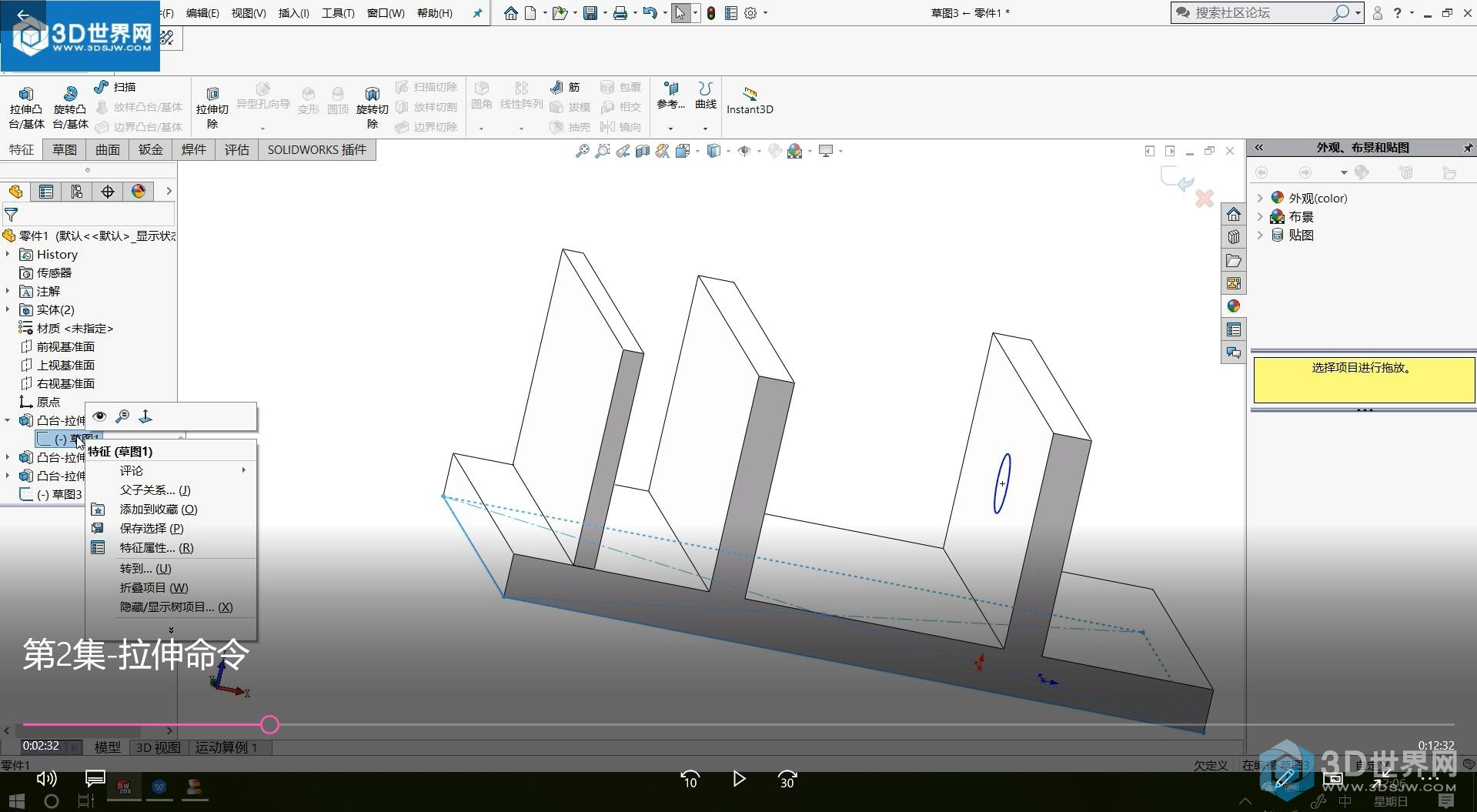This screenshot has width=1477, height=812.
Task: Expand 外观(color) in task pane
Action: tap(1260, 198)
